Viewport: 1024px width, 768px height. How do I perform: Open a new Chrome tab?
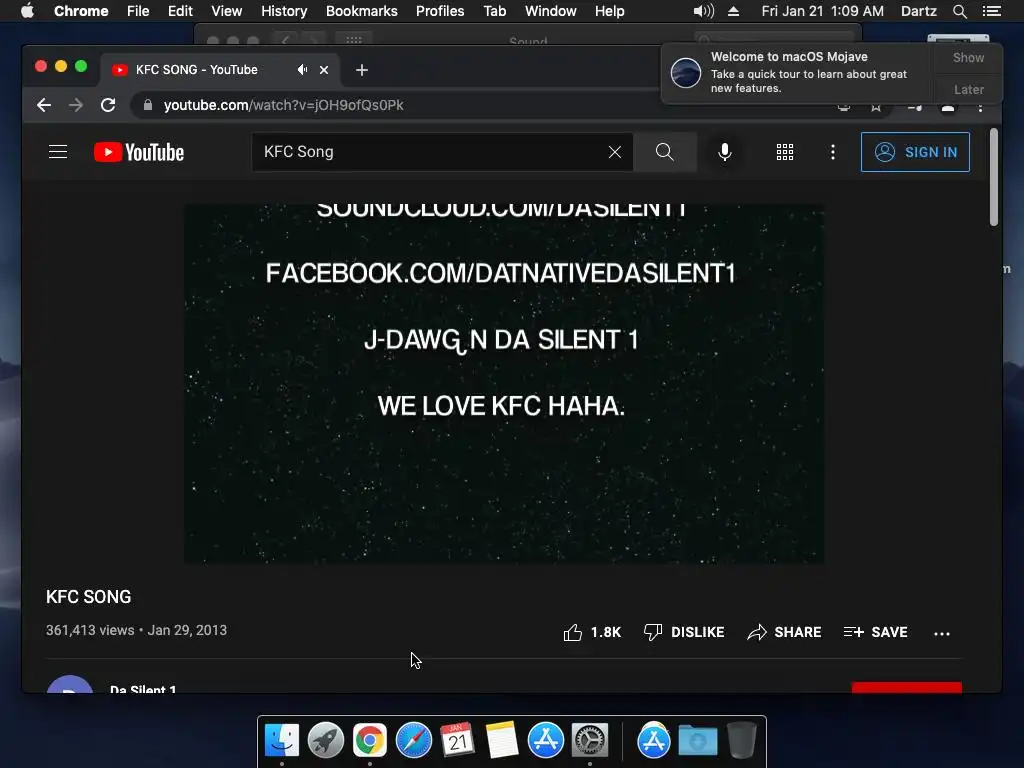(362, 70)
